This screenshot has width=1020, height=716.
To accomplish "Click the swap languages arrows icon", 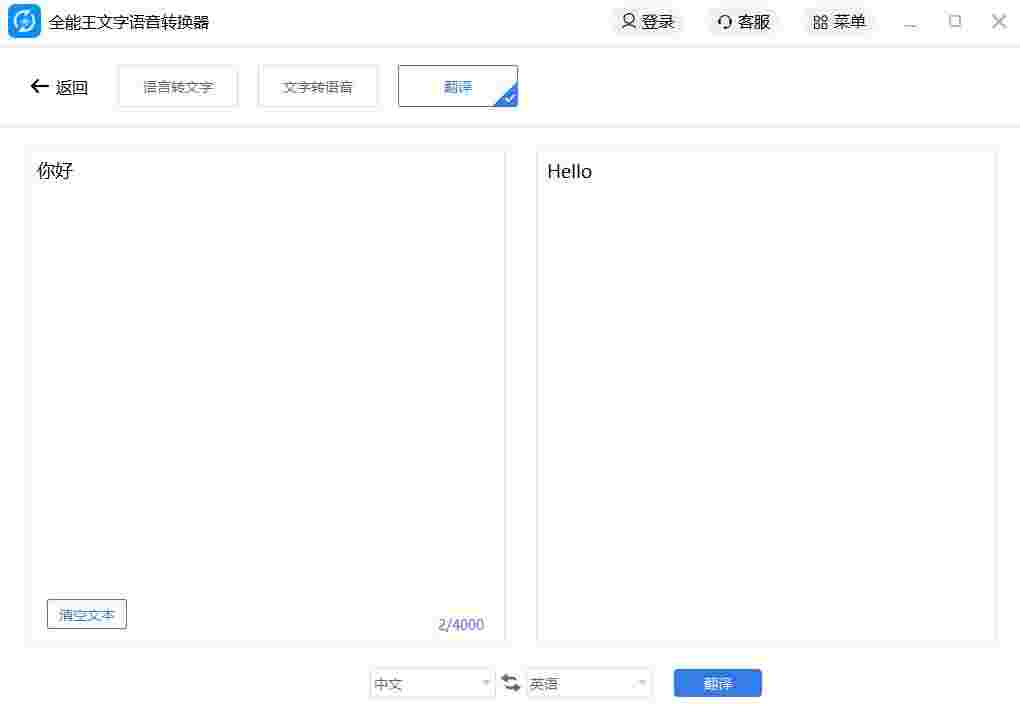I will pos(511,682).
